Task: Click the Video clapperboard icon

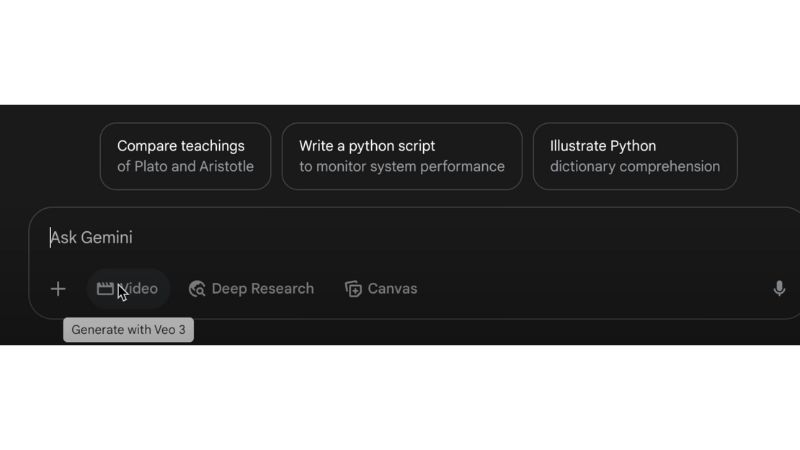Action: point(105,289)
